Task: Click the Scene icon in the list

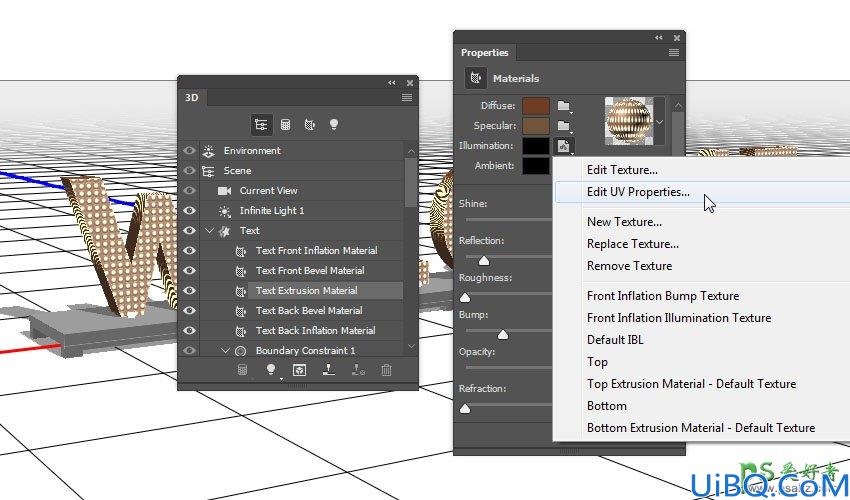Action: pyautogui.click(x=209, y=171)
